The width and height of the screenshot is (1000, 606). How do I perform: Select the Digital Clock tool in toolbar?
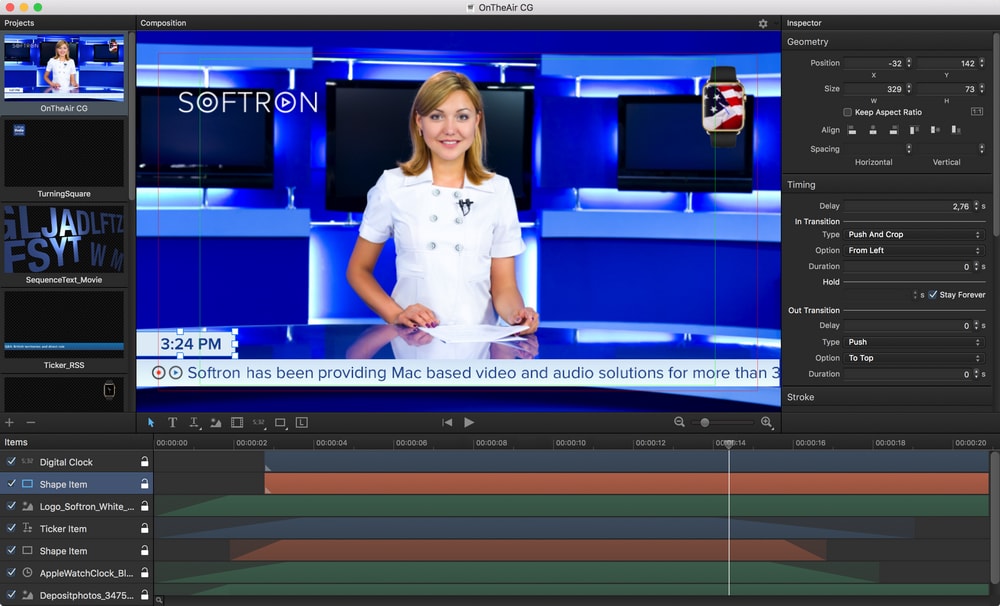258,422
